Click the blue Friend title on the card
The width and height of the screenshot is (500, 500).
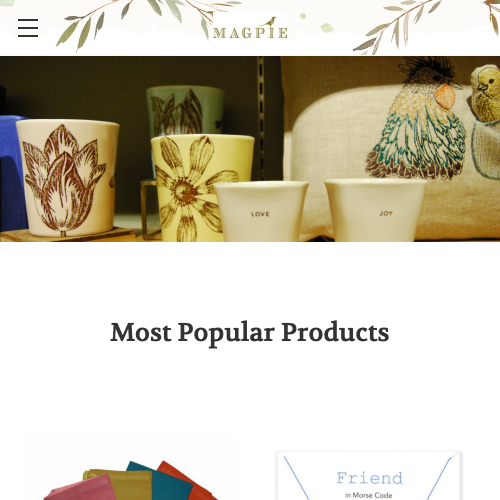tap(369, 478)
